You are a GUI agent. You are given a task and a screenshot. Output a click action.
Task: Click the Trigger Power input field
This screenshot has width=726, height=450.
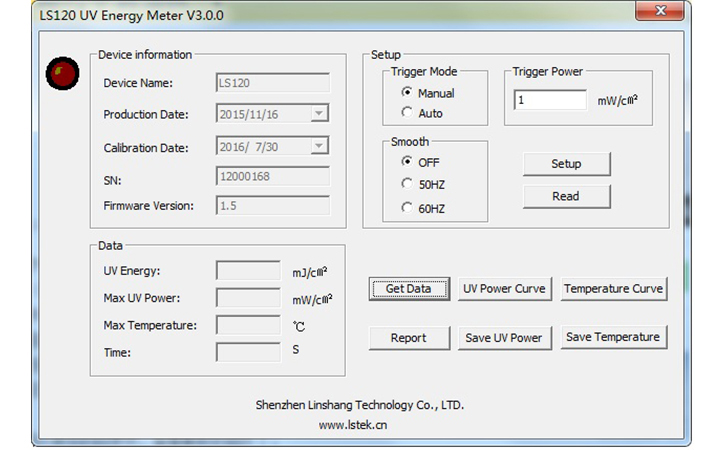pos(550,101)
